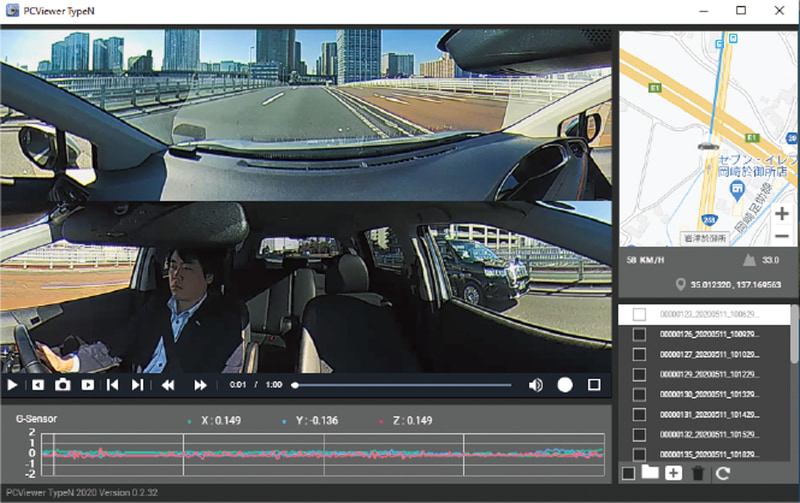Viewport: 800px width, 503px height.
Task: Rewind the video playback
Action: pyautogui.click(x=168, y=385)
